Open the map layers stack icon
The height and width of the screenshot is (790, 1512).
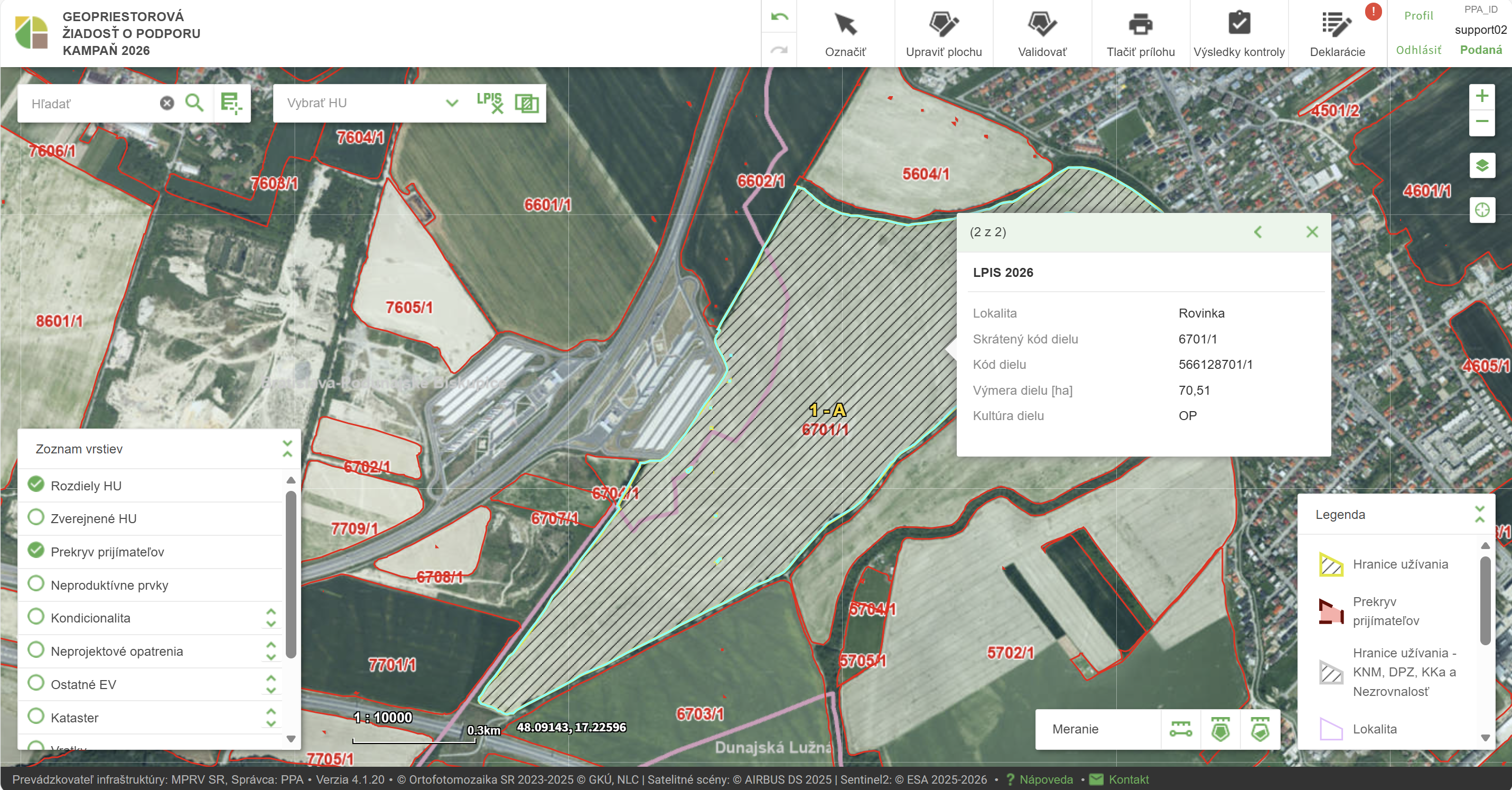click(x=1481, y=165)
